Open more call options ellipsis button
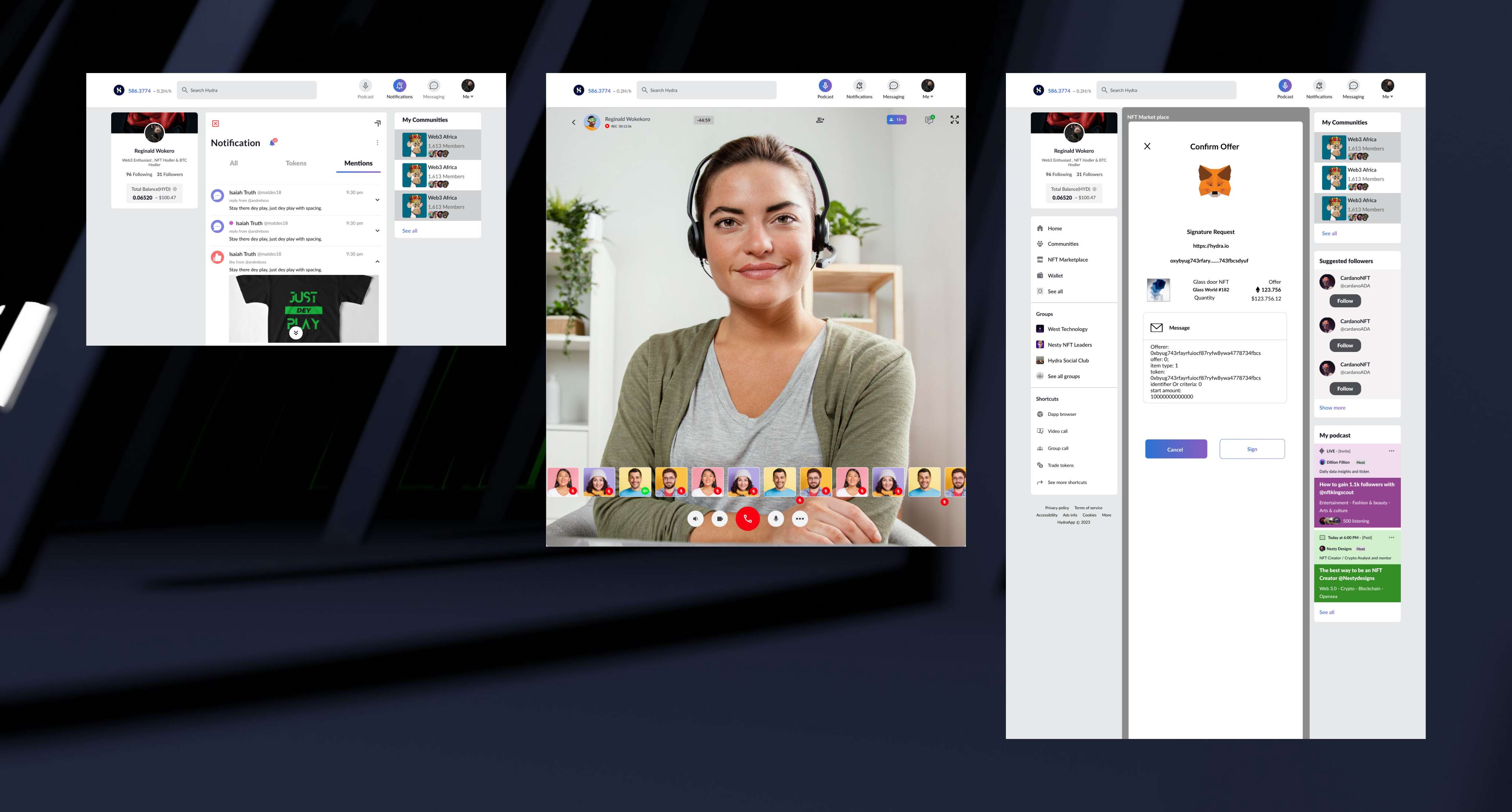The image size is (1512, 812). 800,519
